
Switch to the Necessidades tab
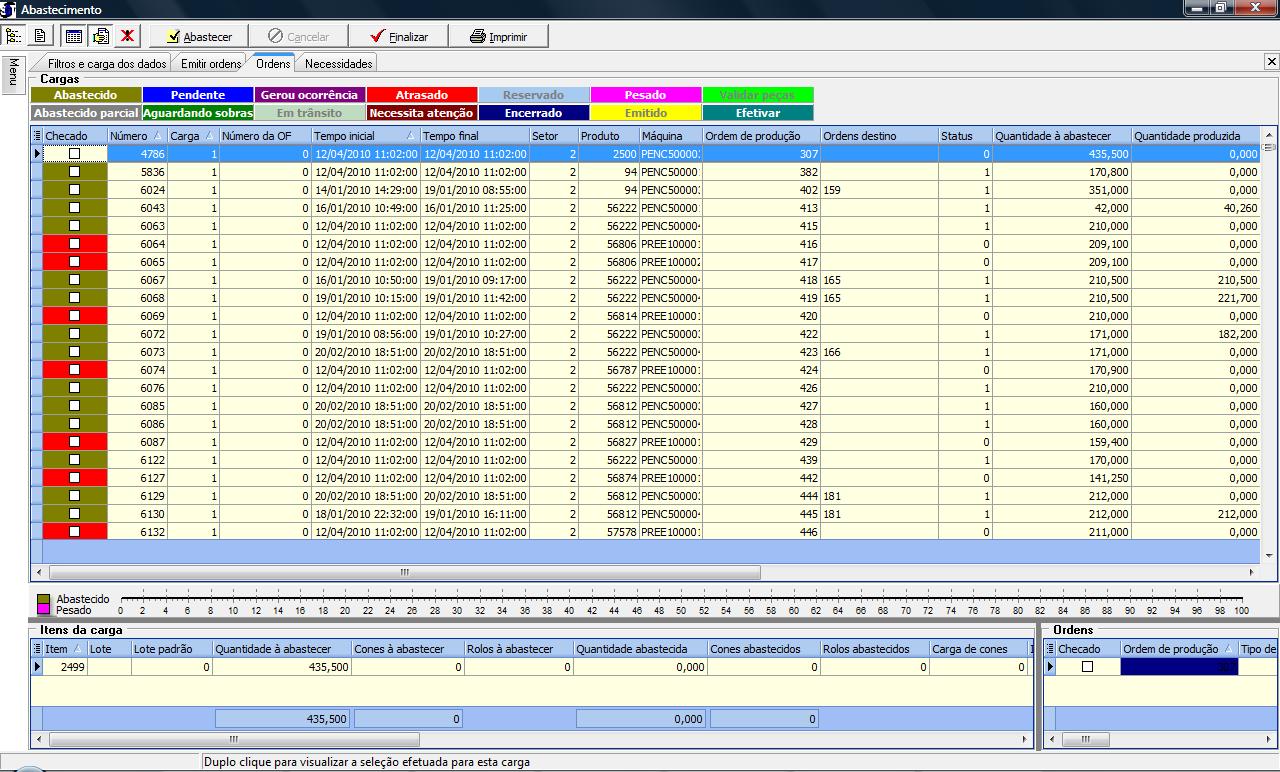click(338, 64)
